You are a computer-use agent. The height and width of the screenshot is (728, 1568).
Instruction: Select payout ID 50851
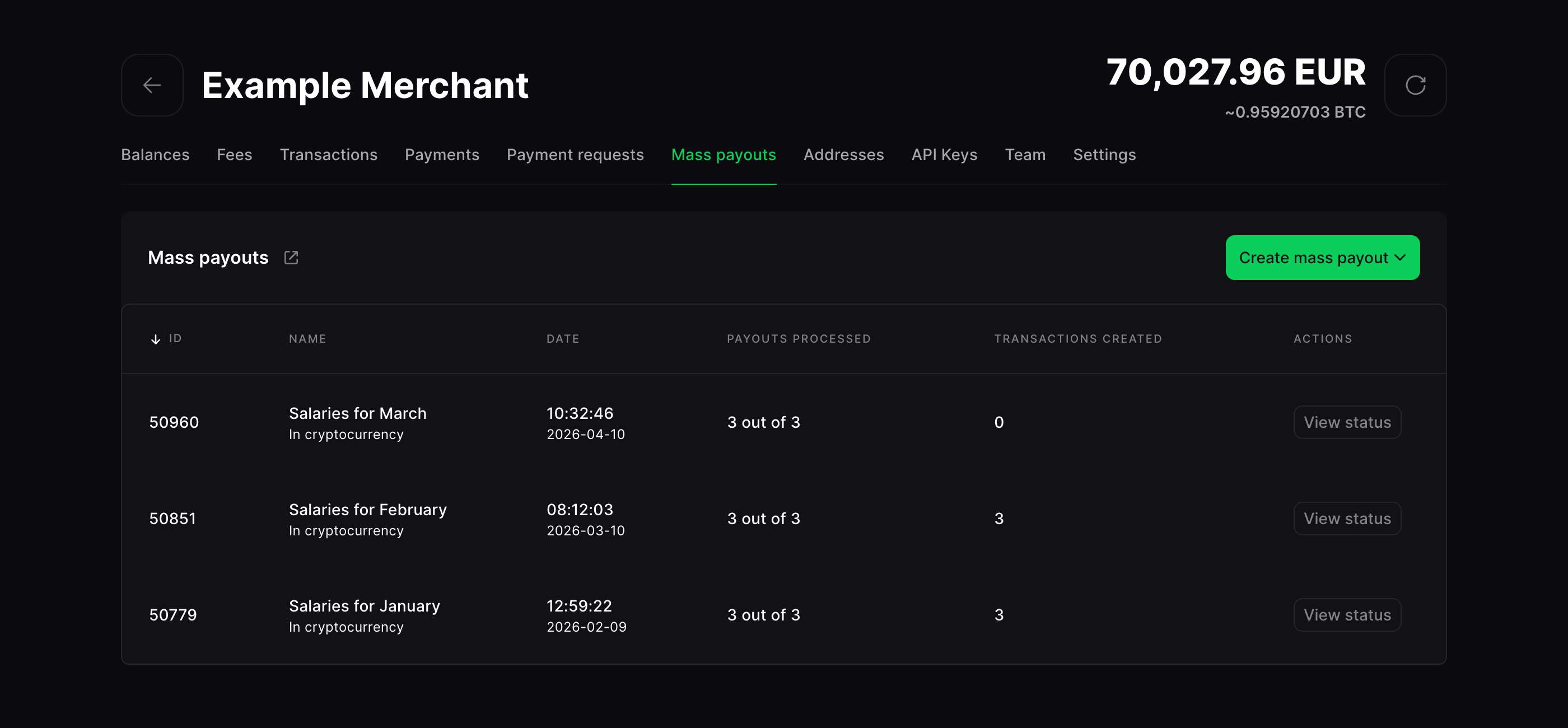pos(173,519)
